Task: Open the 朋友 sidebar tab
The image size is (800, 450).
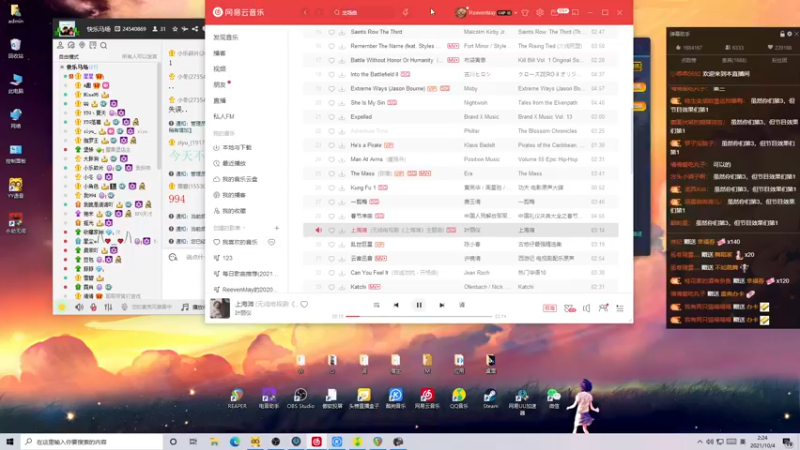Action: 219,85
